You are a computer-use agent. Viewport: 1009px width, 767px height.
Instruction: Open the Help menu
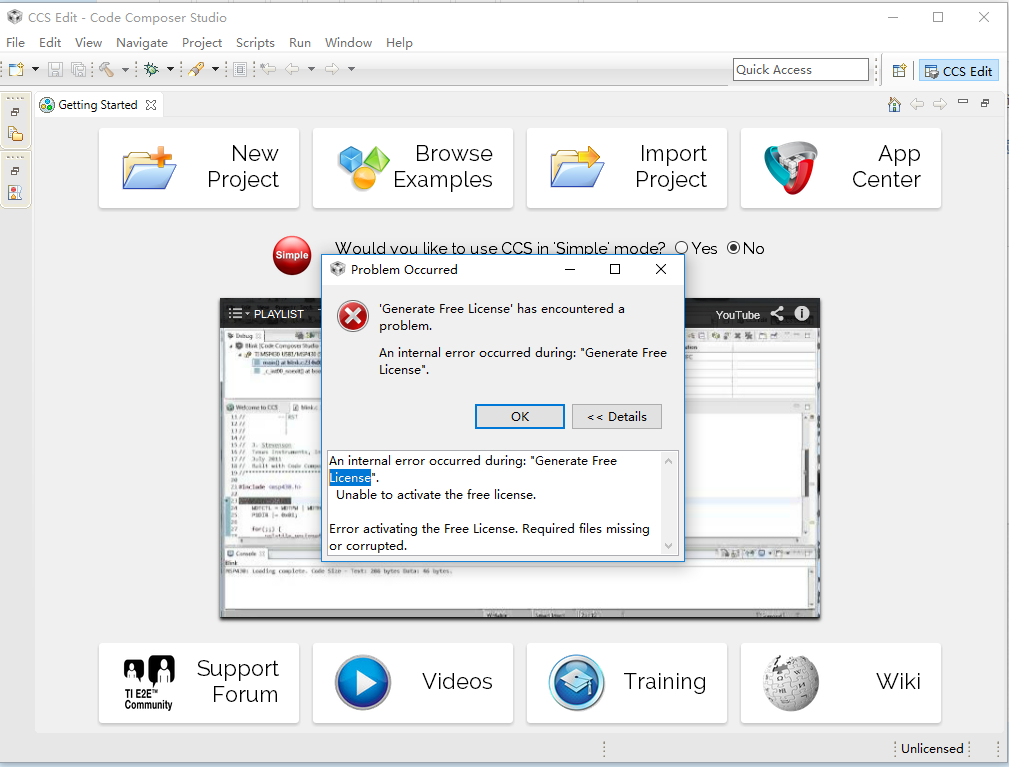399,42
